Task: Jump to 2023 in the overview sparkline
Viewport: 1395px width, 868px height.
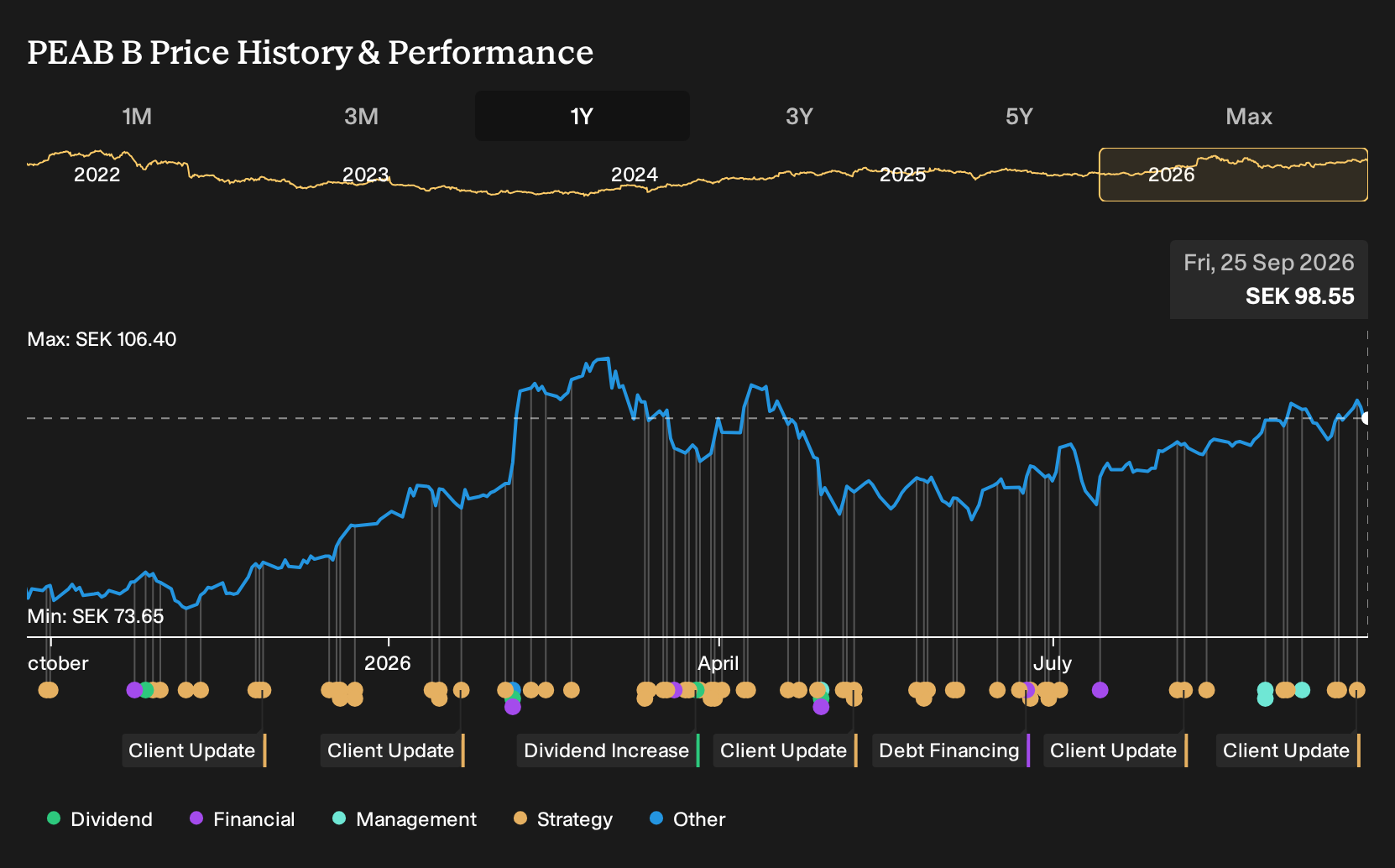Action: pos(366,175)
